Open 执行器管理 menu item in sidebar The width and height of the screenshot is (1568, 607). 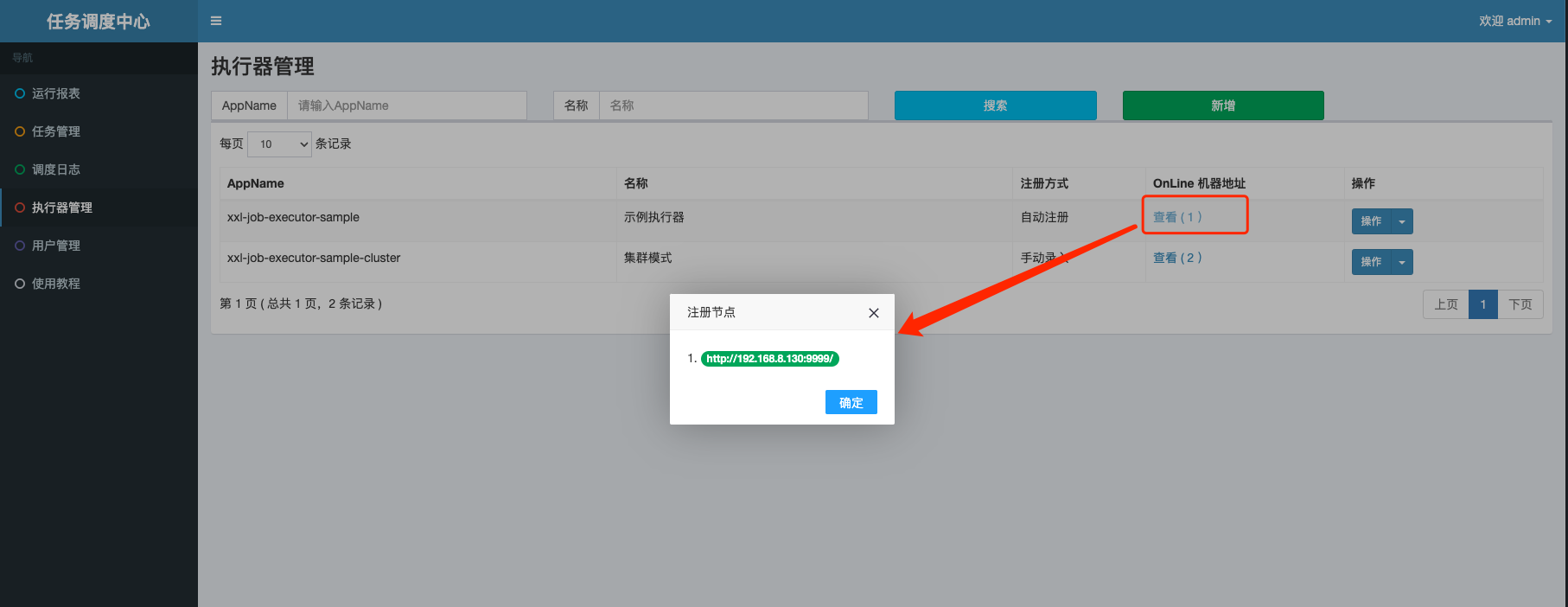pyautogui.click(x=62, y=208)
